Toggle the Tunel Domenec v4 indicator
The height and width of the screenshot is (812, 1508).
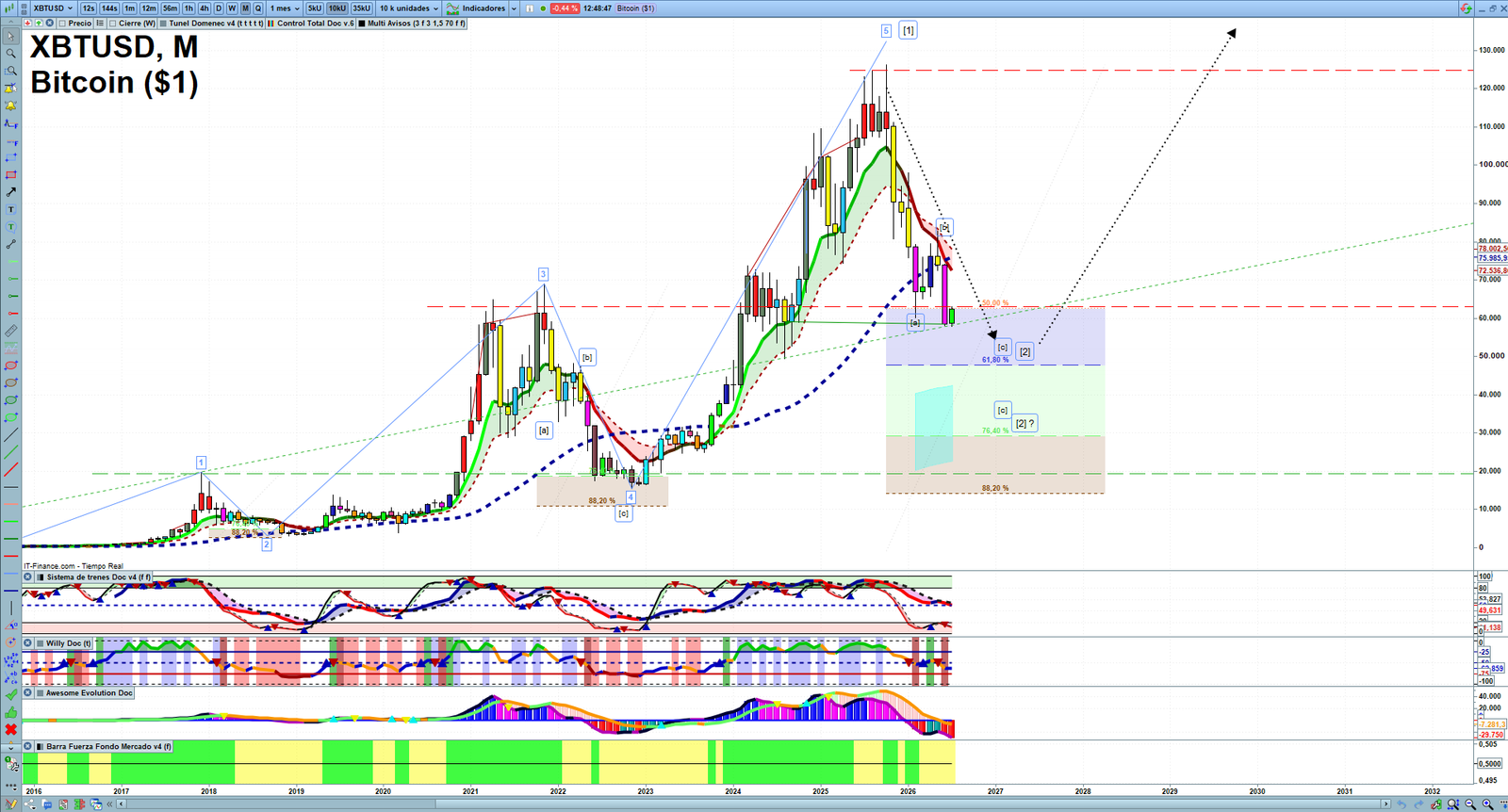[164, 24]
